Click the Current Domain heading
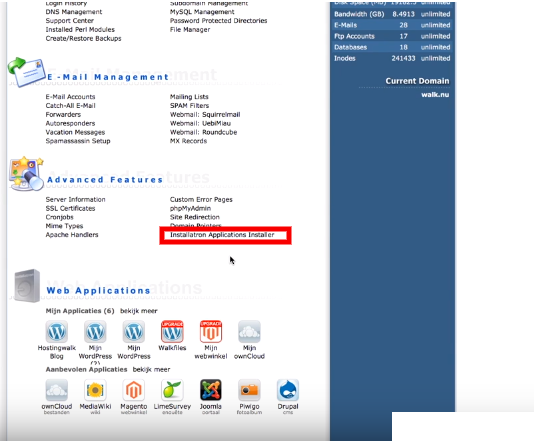This screenshot has width=534, height=441. pyautogui.click(x=417, y=81)
